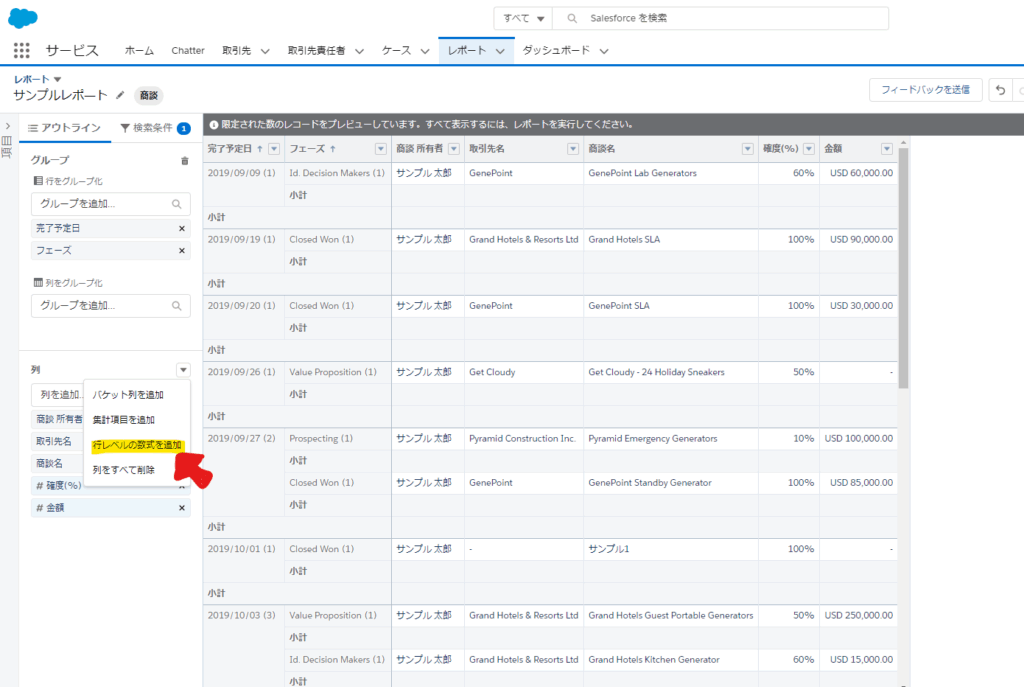Click the 列を追加 input field

click(57, 395)
